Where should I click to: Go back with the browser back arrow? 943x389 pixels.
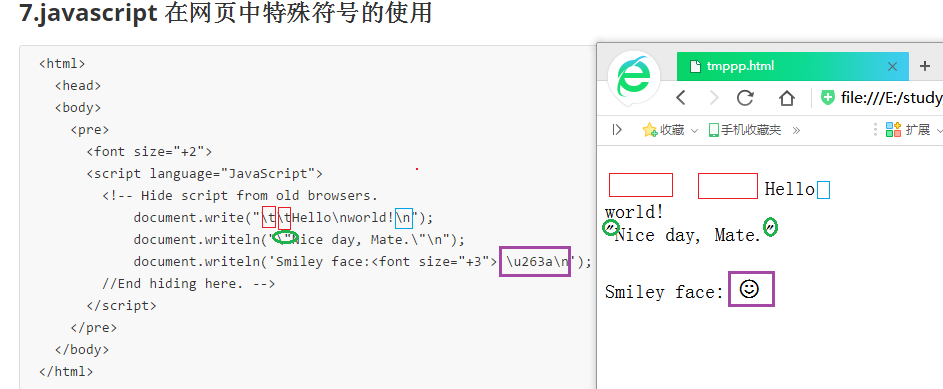click(681, 97)
